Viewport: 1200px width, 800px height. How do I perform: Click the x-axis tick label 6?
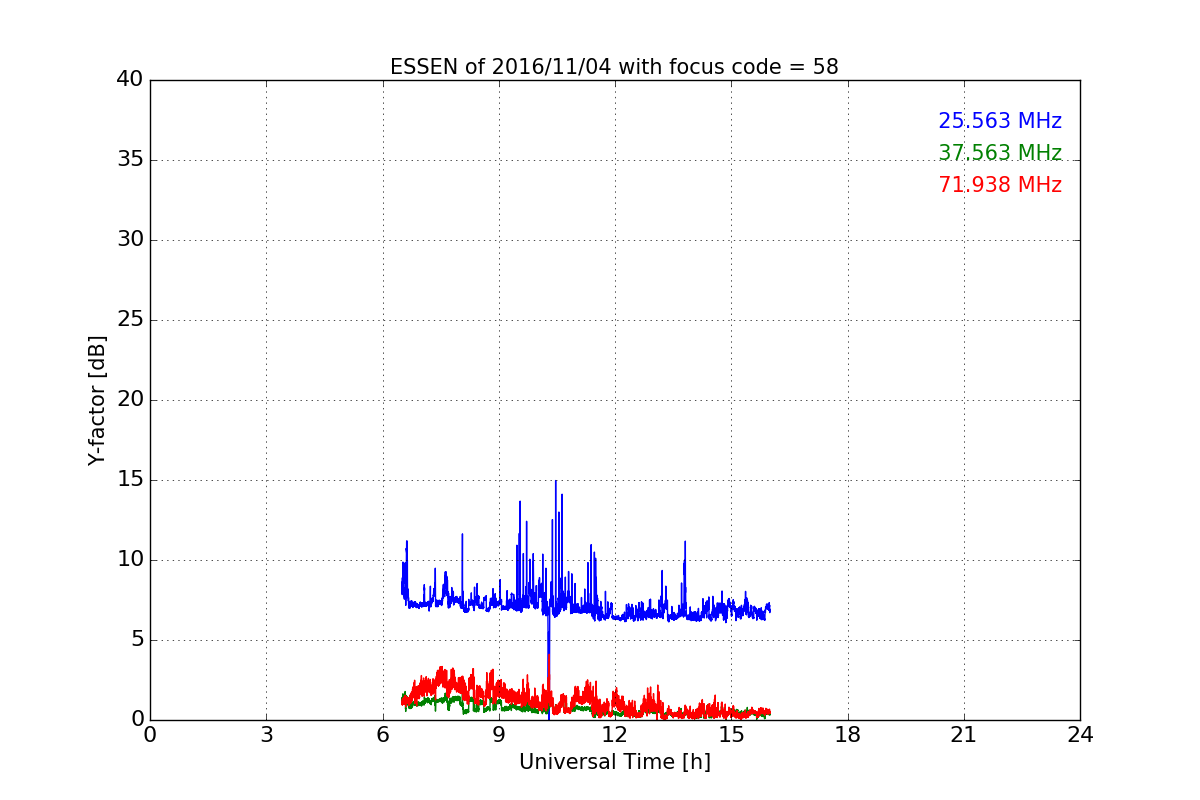(x=382, y=735)
